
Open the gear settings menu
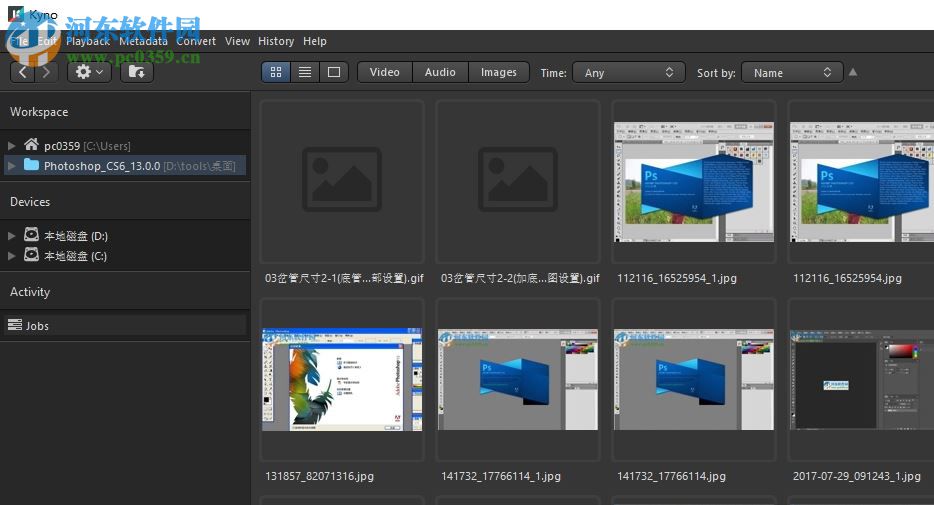pos(89,72)
